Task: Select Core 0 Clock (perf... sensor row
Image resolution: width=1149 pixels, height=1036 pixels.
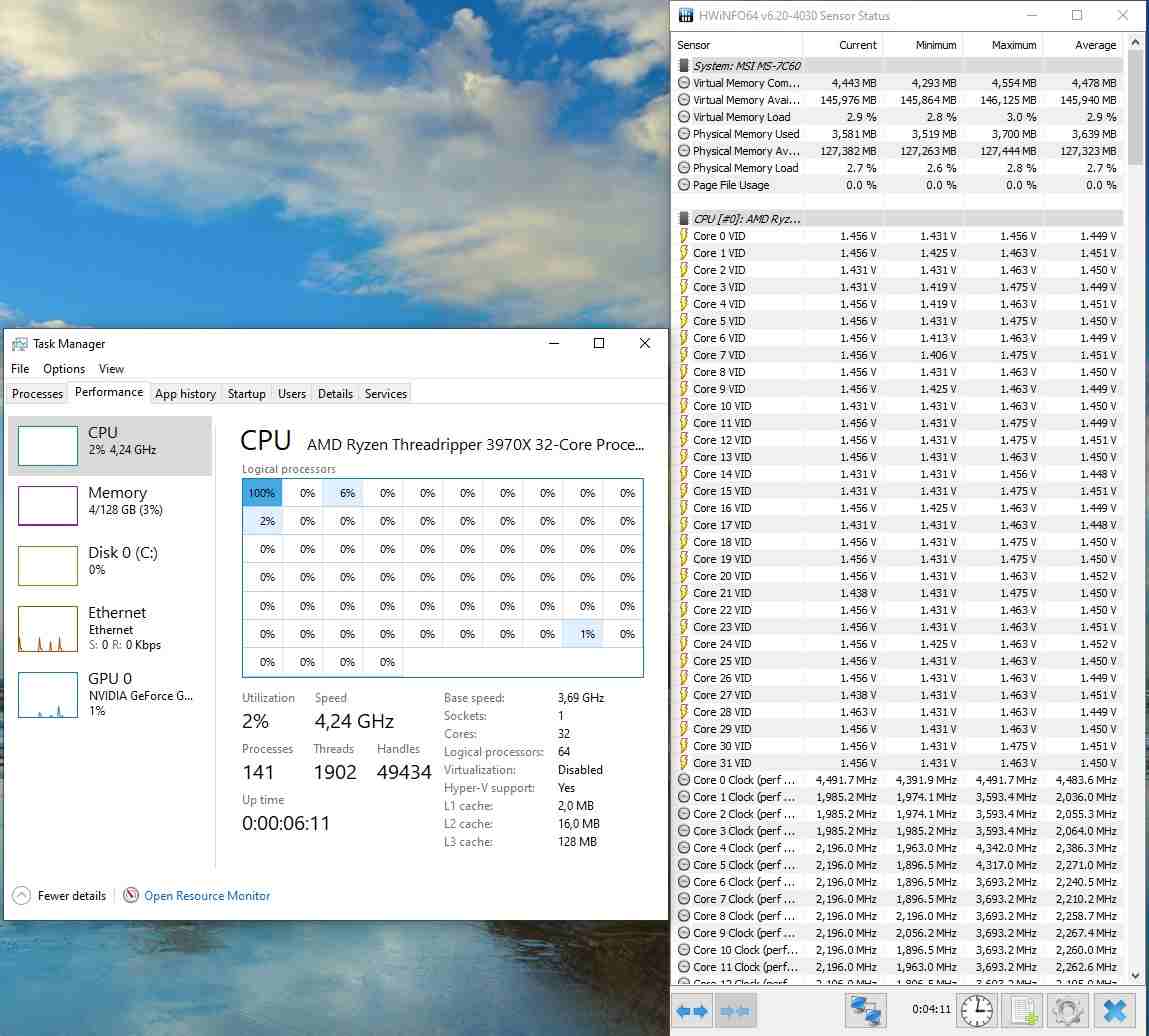Action: pyautogui.click(x=898, y=780)
